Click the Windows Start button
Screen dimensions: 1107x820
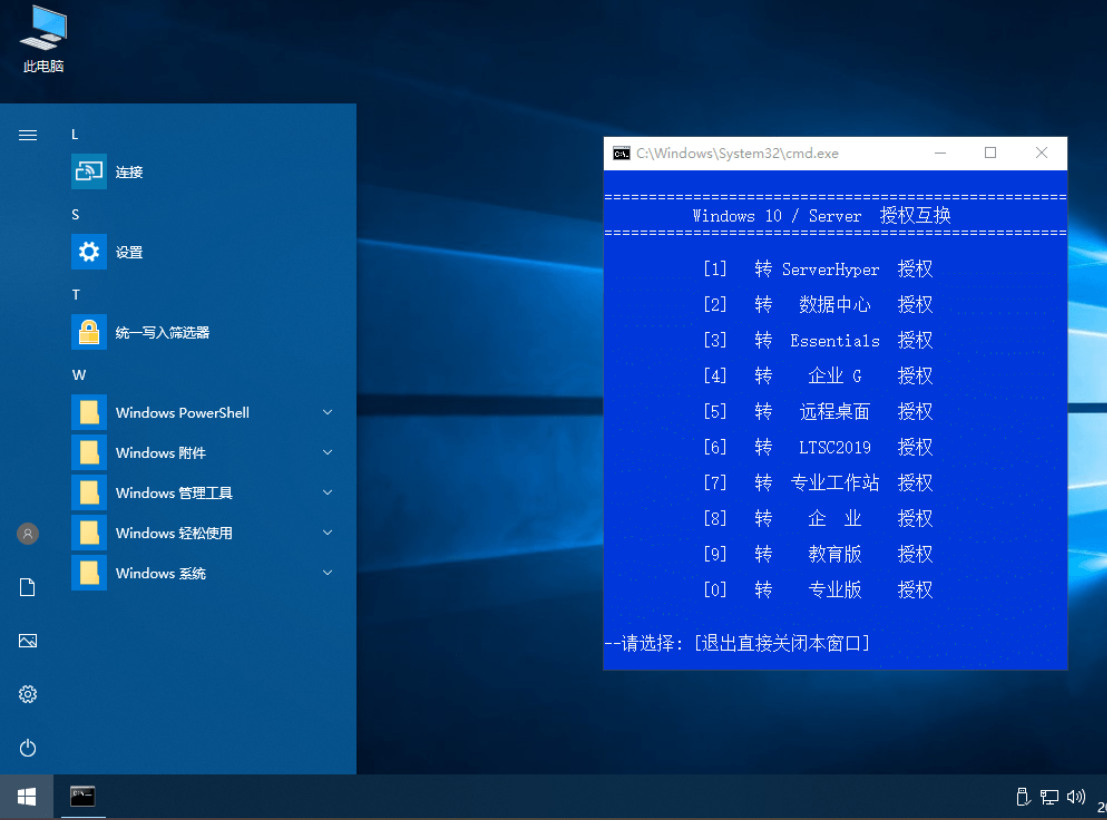[x=27, y=797]
